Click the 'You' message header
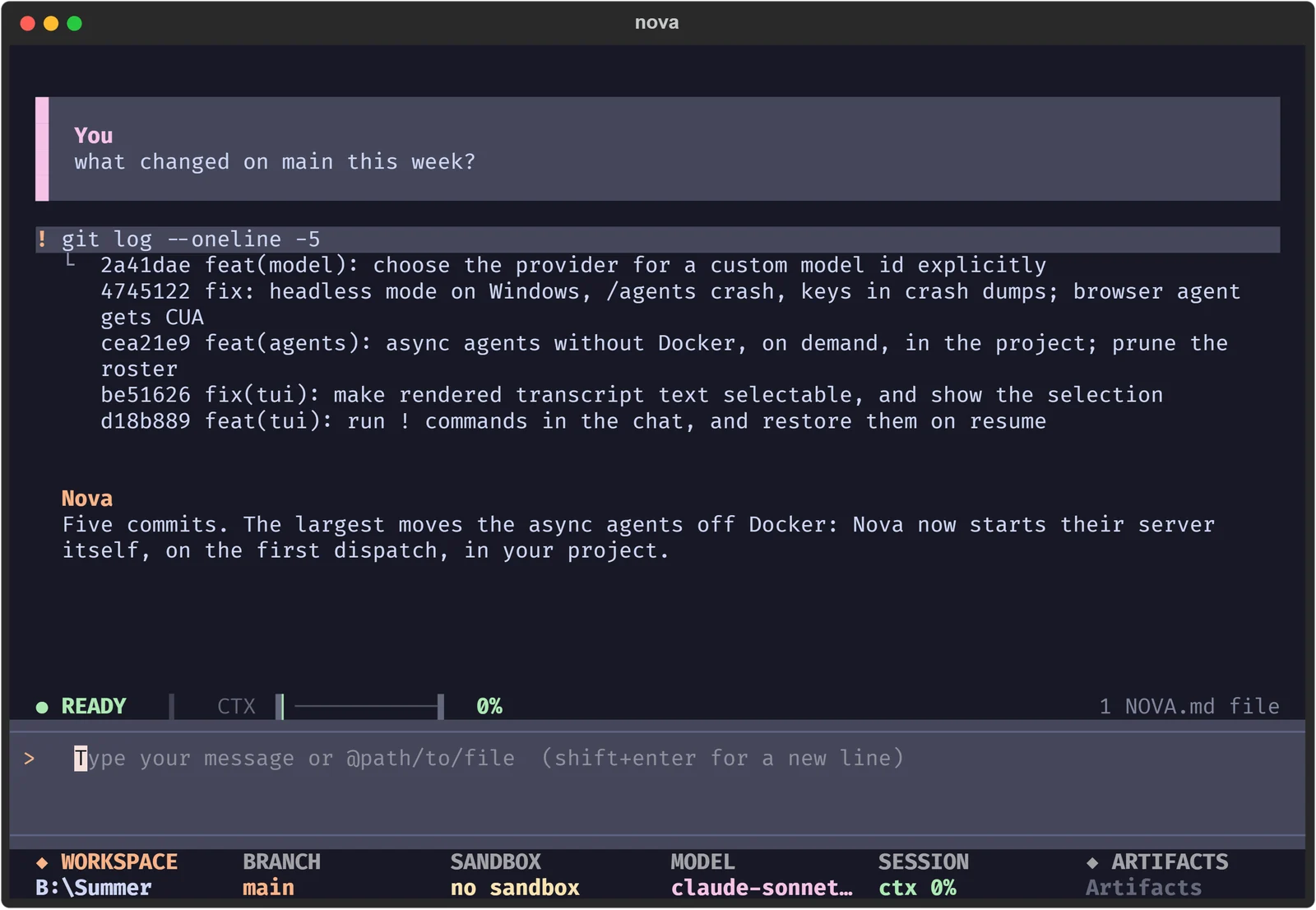 [x=94, y=136]
